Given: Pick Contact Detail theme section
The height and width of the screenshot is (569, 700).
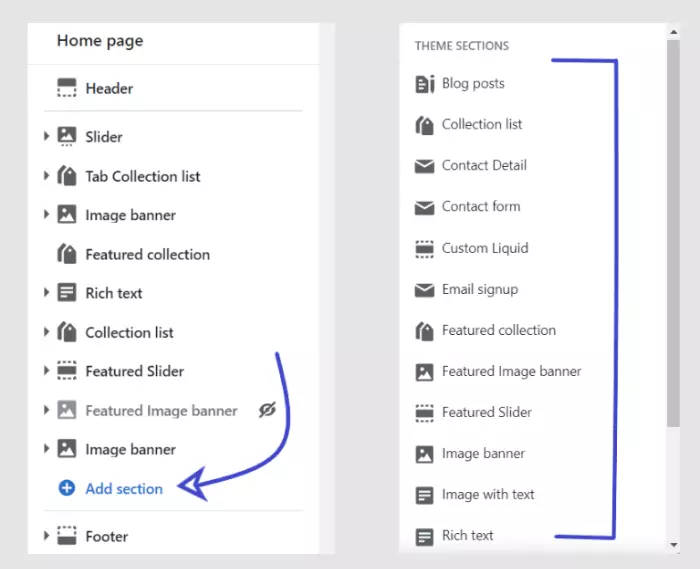Looking at the screenshot, I should [x=484, y=166].
